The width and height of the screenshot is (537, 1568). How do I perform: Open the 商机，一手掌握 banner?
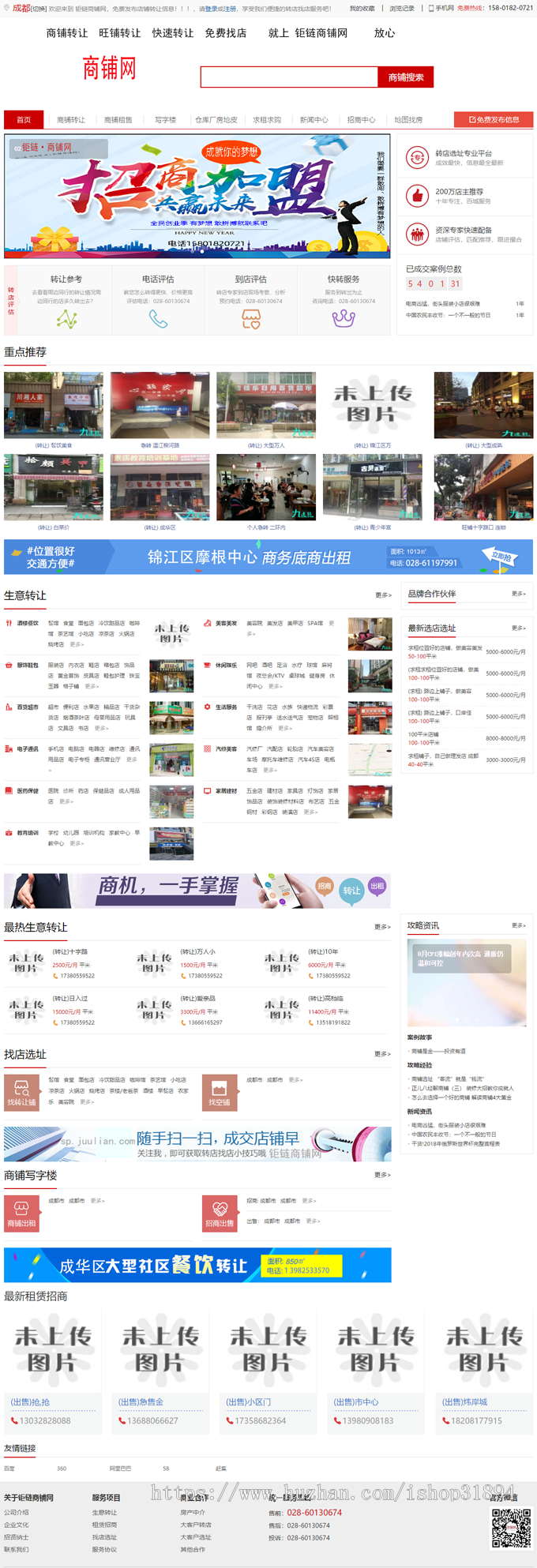197,891
